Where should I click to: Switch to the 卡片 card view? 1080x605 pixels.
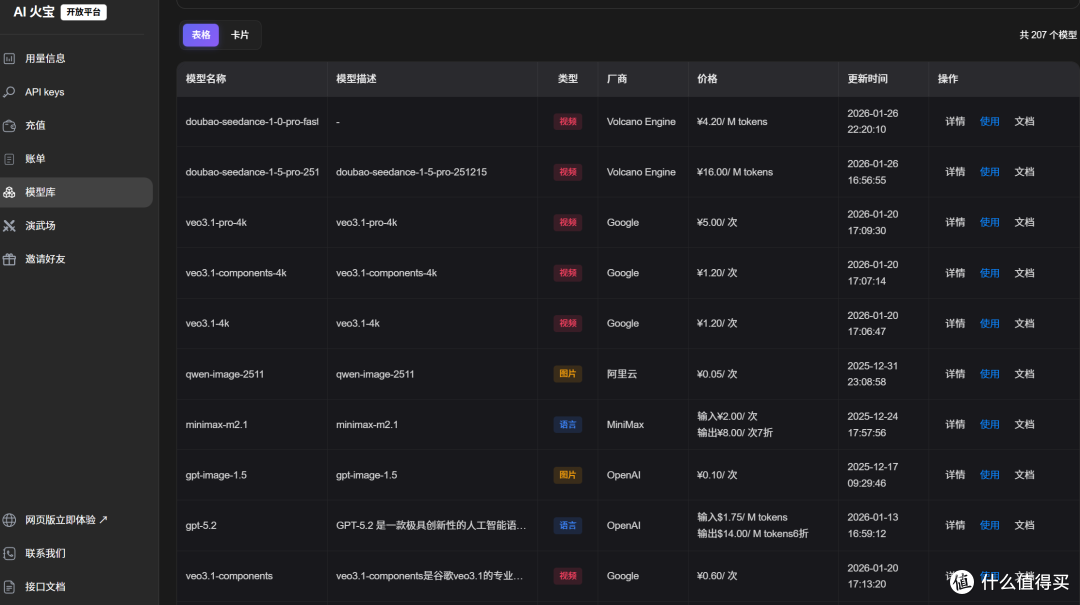click(x=240, y=35)
